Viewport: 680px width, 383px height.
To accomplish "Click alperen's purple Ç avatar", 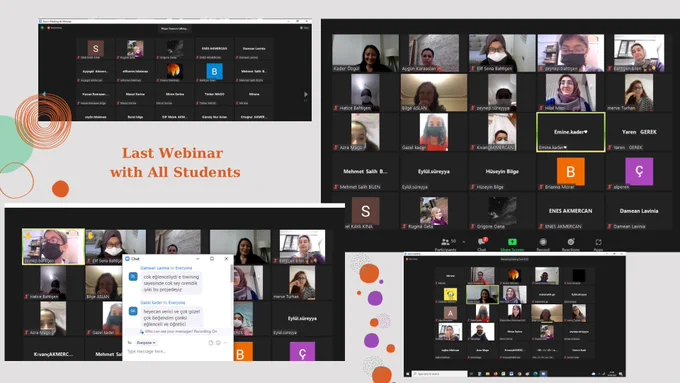I will coord(639,171).
